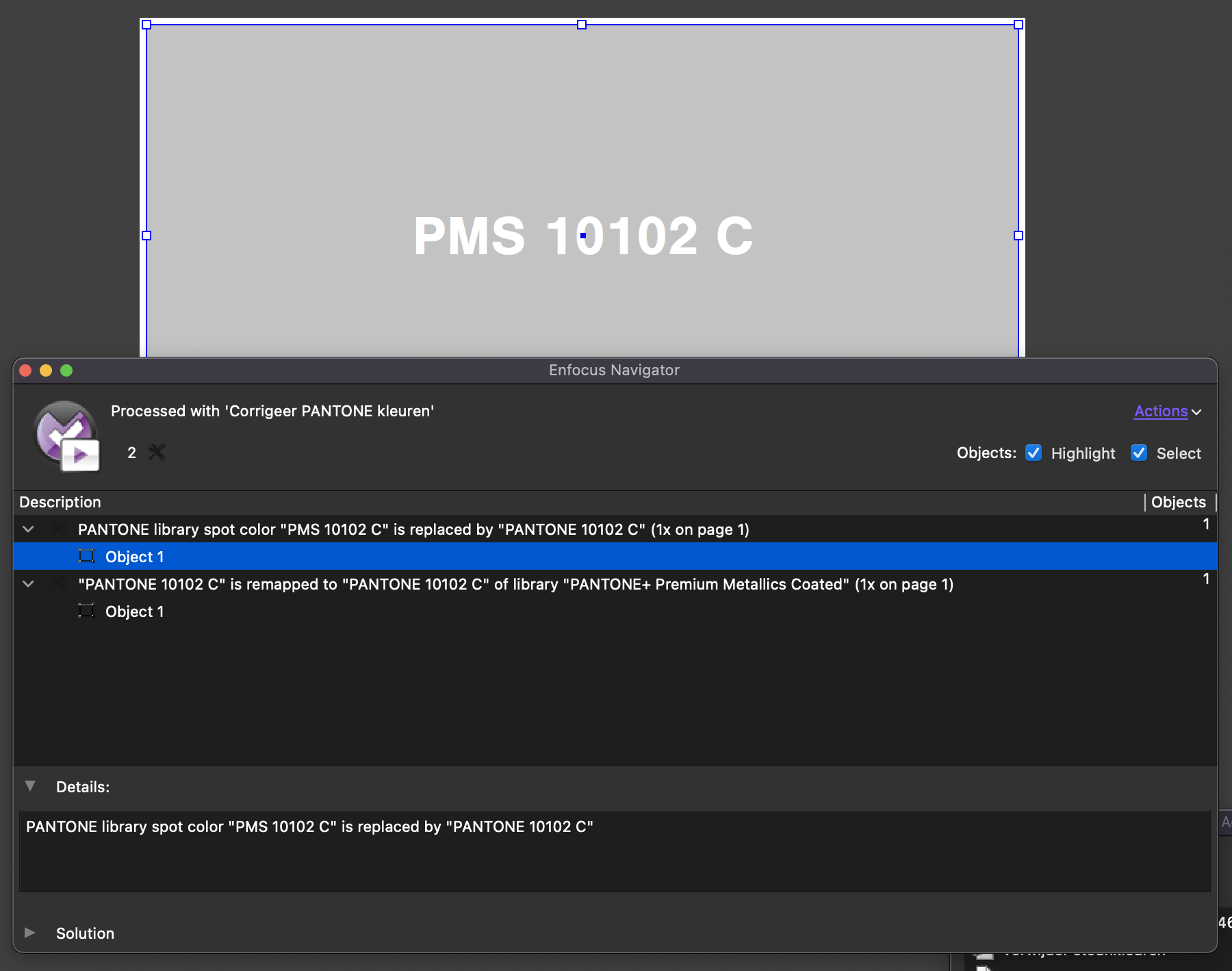Screen dimensions: 1232x971
Task: Click the Details text box
Action: (x=615, y=851)
